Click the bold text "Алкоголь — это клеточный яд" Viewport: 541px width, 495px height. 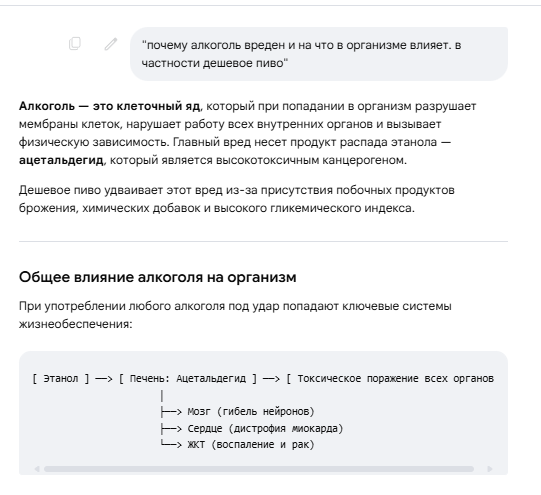[109, 106]
